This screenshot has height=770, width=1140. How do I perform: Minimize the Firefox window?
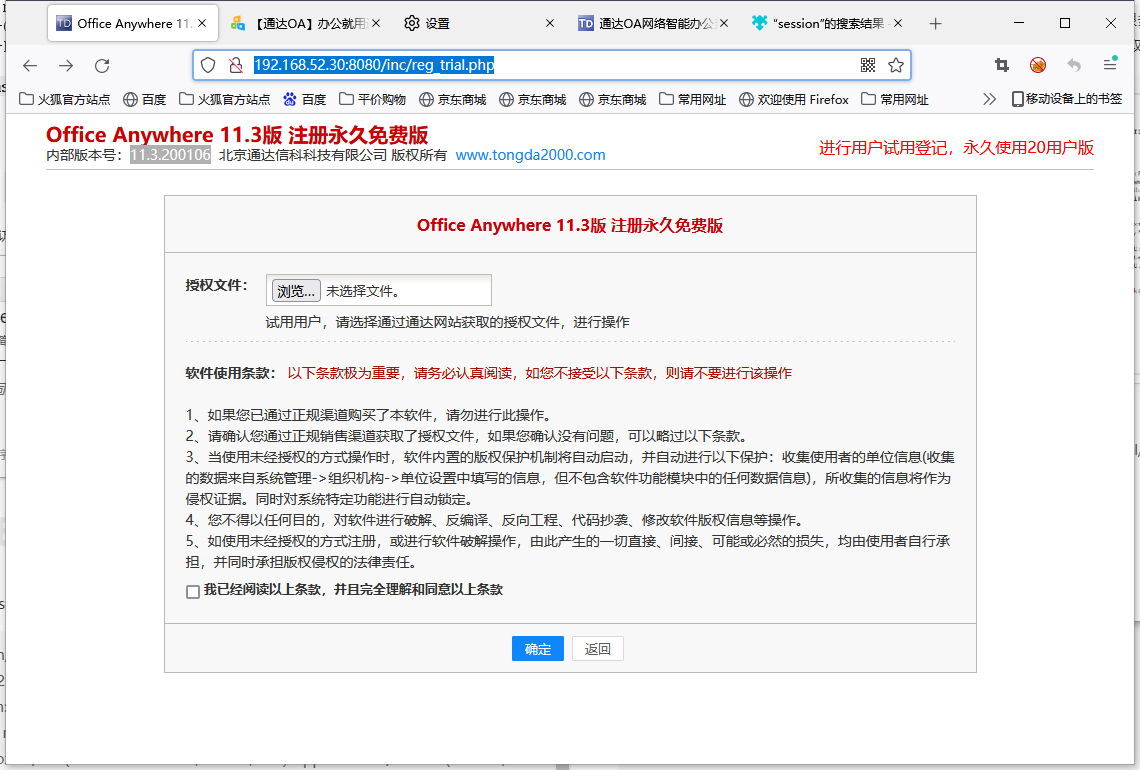(1019, 23)
